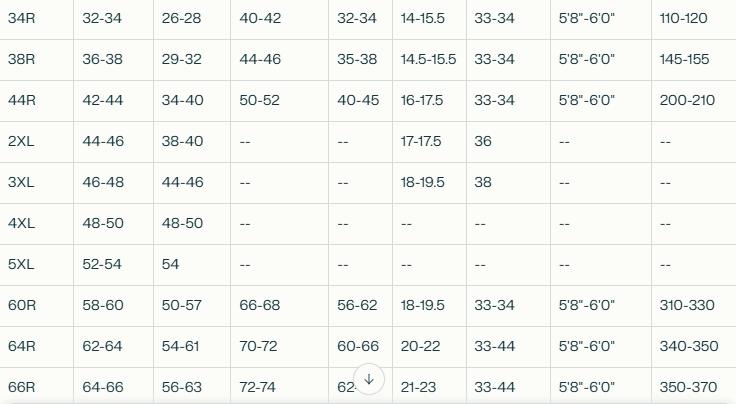The width and height of the screenshot is (736, 404).
Task: Select the 60R size label
Action: (x=22, y=305)
